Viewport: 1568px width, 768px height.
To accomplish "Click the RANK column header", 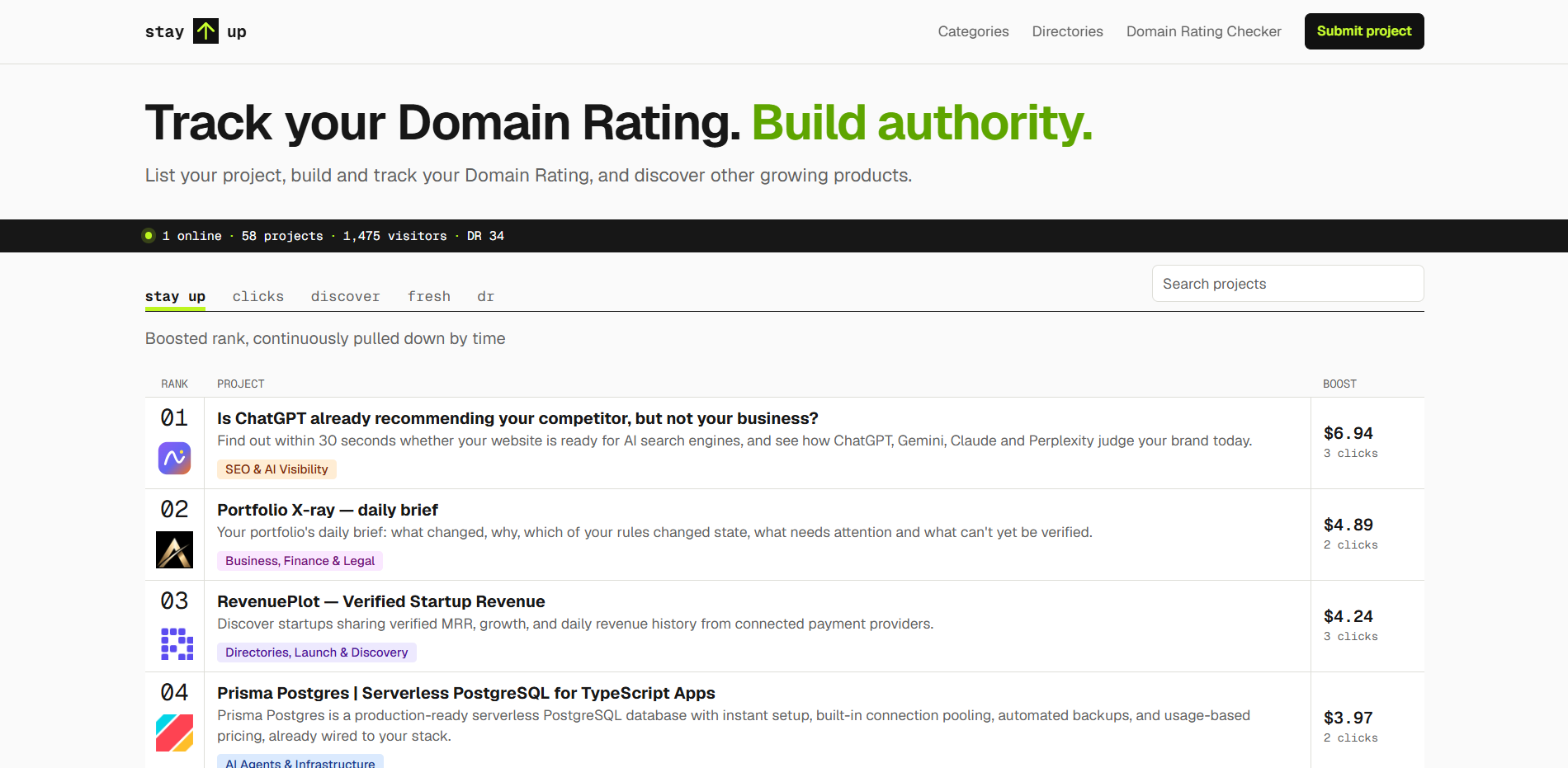I will pyautogui.click(x=174, y=384).
